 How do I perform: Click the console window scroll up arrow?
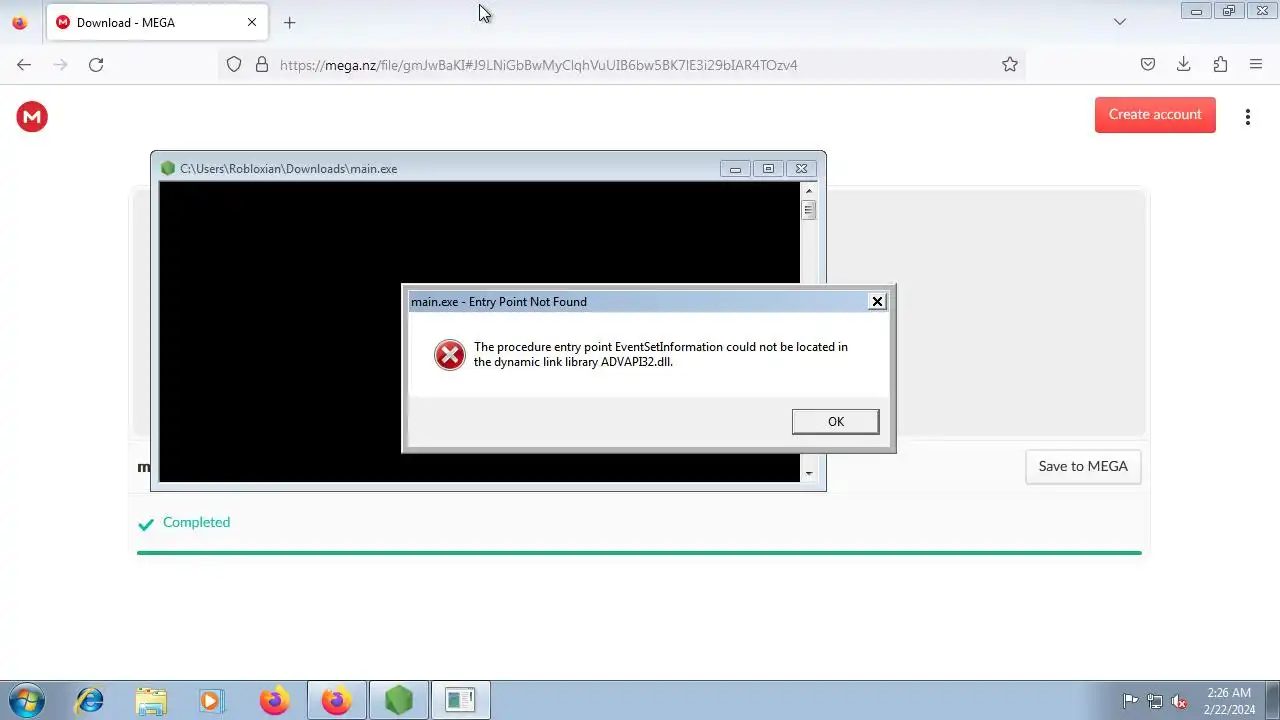click(809, 190)
